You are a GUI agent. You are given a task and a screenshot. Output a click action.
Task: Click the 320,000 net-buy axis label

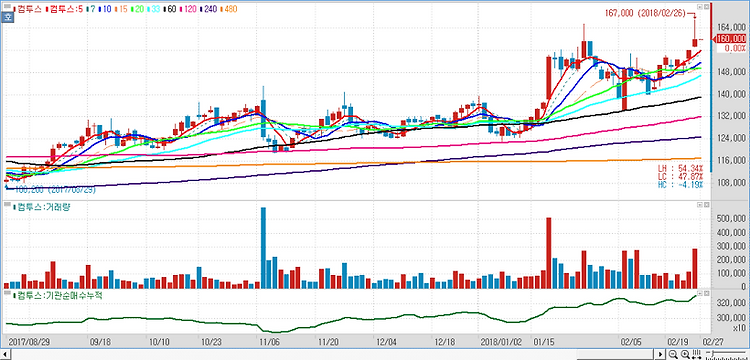click(731, 303)
